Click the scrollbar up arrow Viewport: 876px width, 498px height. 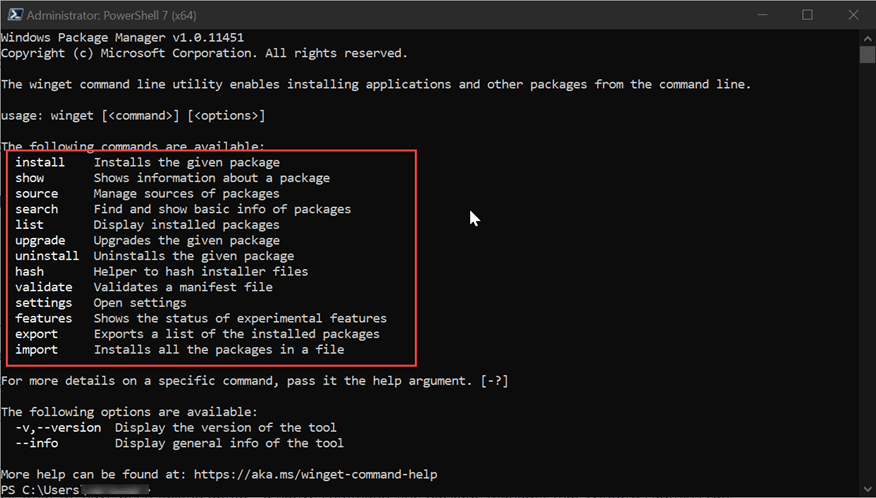coord(867,37)
